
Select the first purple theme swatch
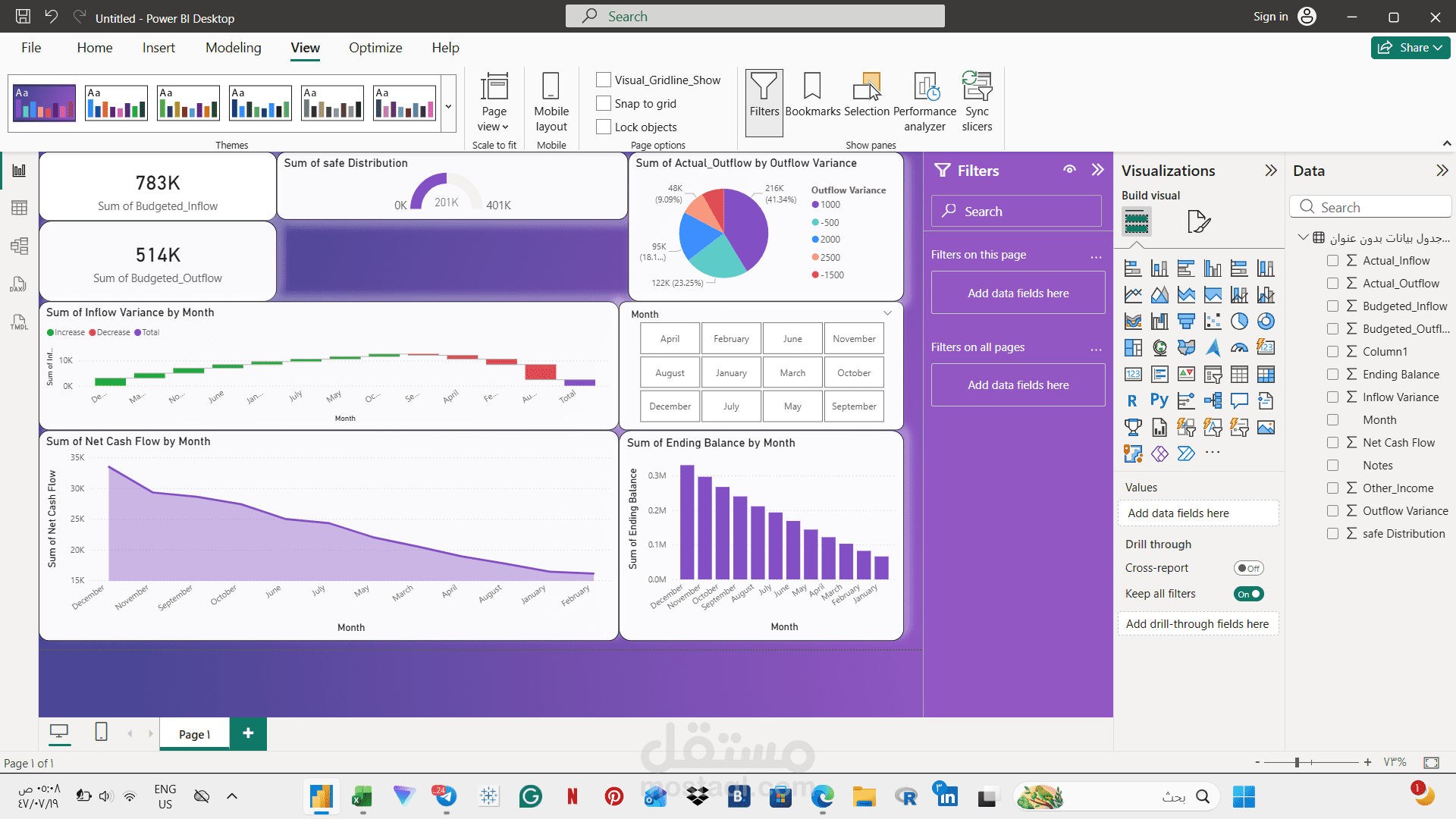point(44,103)
